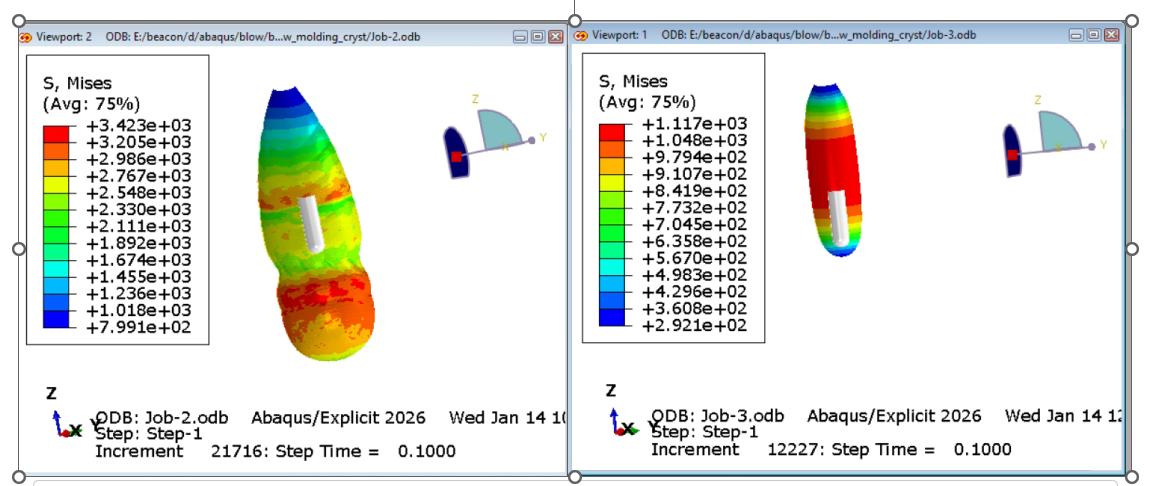Click the legend value +2.986e+03
The width and height of the screenshot is (1172, 486).
139,159
